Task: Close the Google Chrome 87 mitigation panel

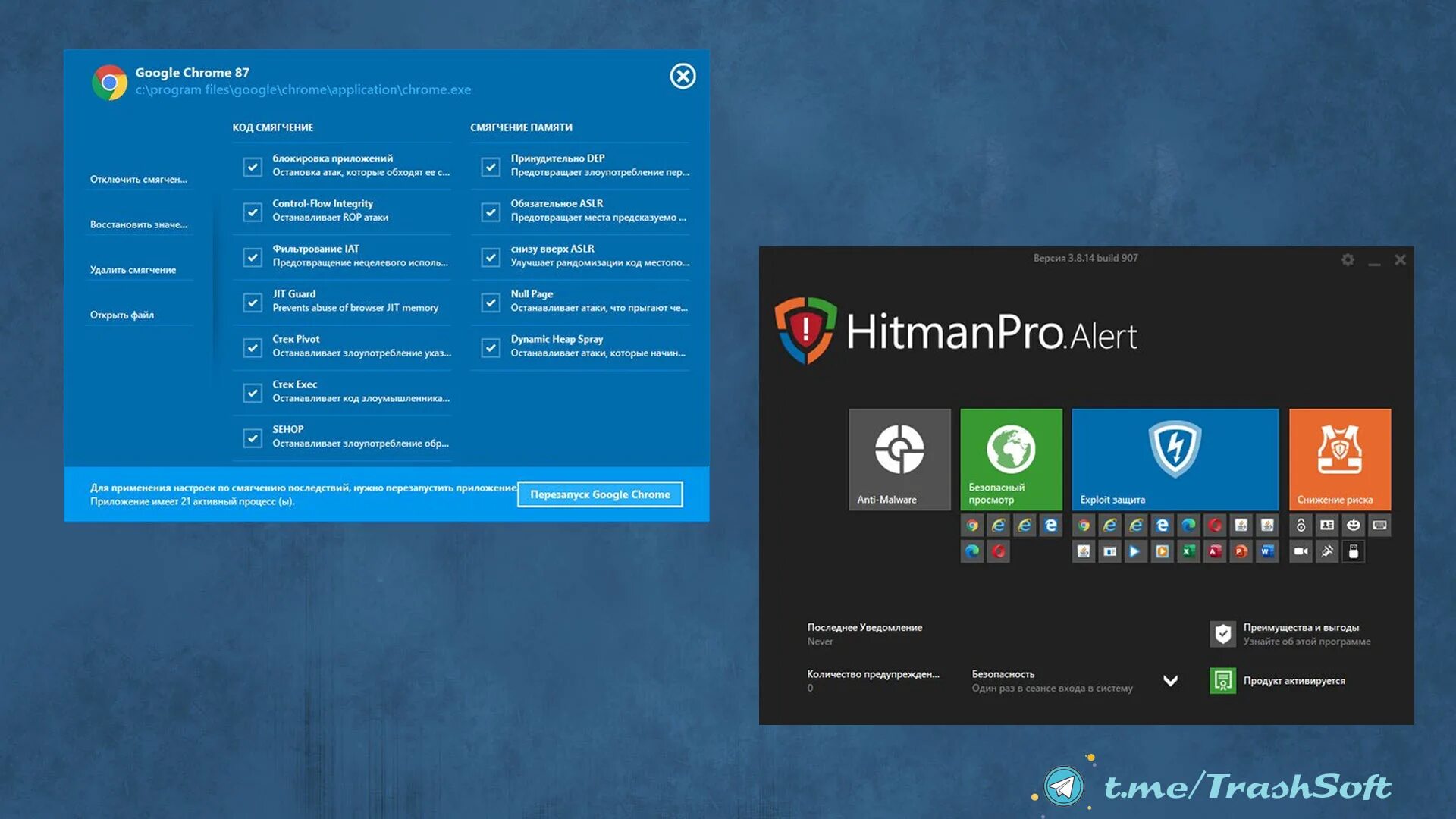Action: [x=682, y=76]
